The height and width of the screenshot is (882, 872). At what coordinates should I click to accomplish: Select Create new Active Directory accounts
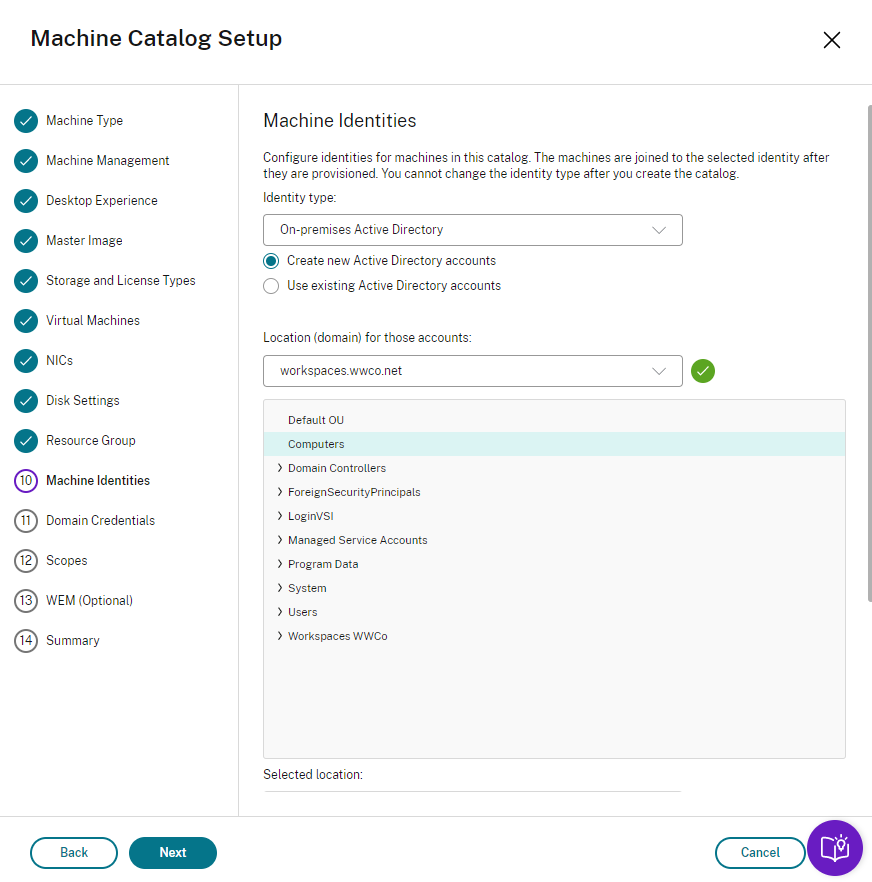tap(271, 261)
